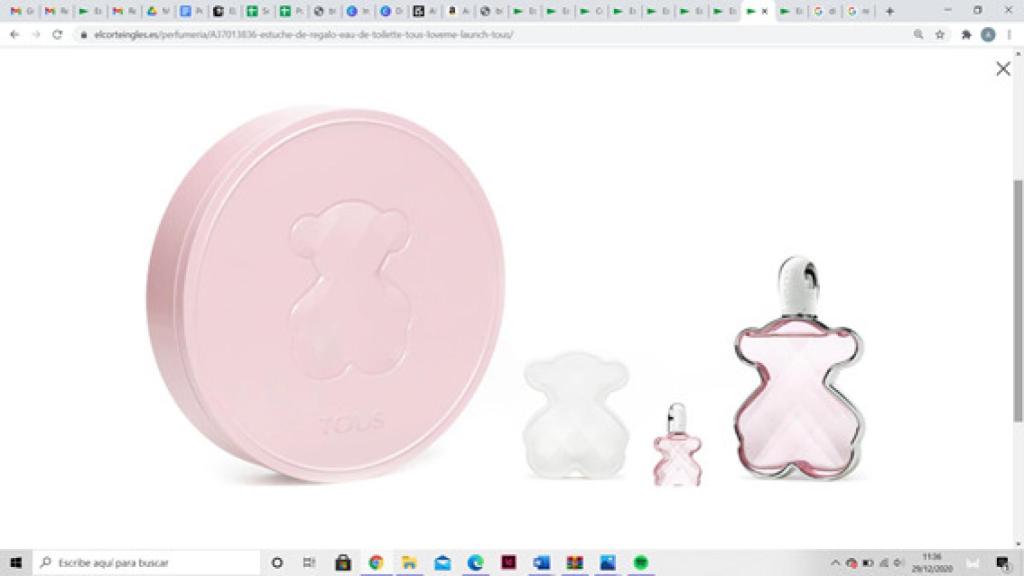This screenshot has width=1024, height=576.
Task: Click the browser forward arrow
Action: [36, 35]
